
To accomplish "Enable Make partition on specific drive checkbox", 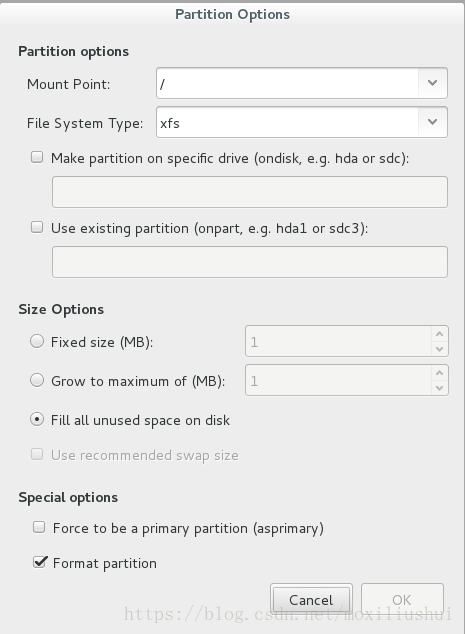I will click(37, 157).
